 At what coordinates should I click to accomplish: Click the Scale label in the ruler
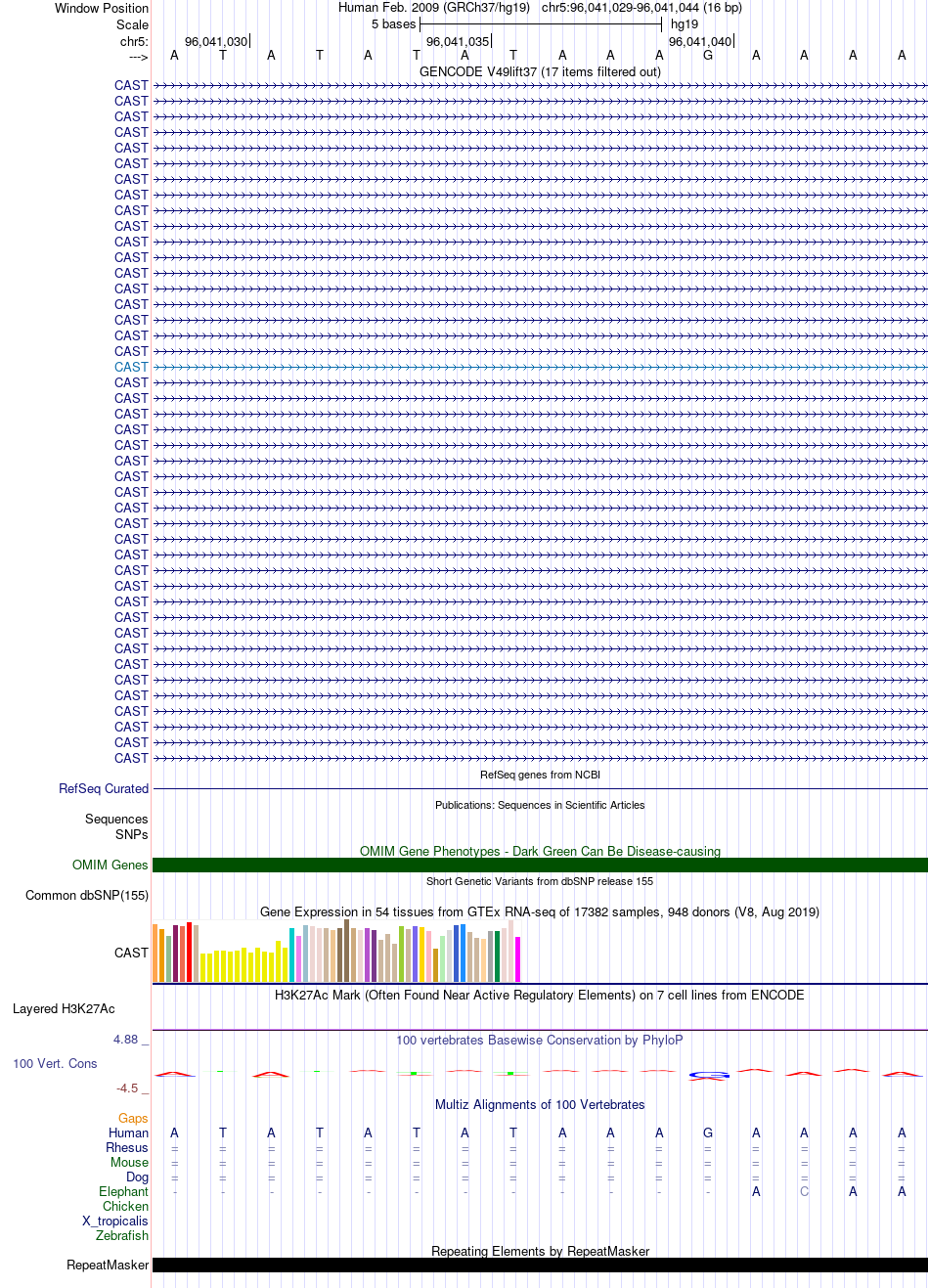click(x=132, y=24)
